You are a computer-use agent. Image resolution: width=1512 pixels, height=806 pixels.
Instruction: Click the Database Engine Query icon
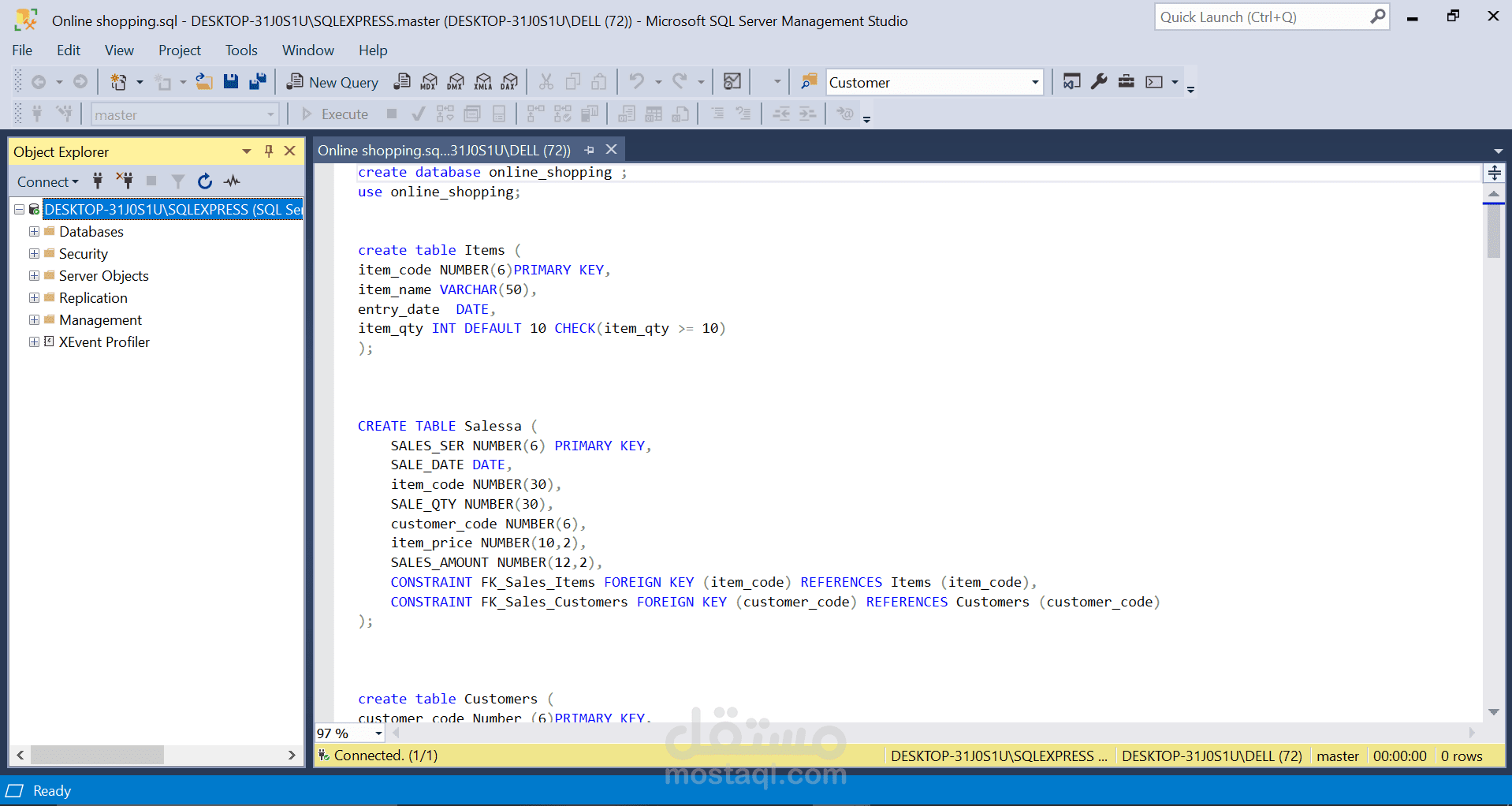click(x=402, y=82)
